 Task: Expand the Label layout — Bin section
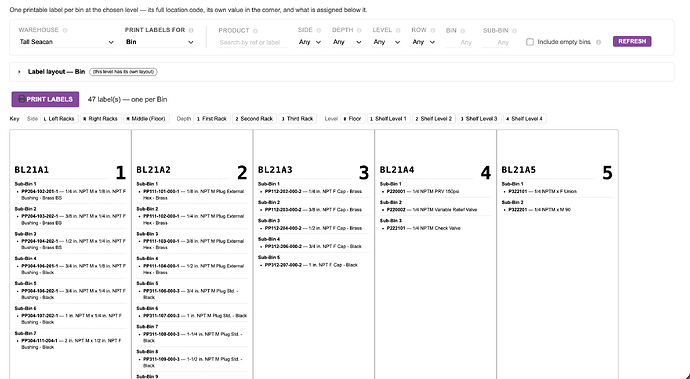[x=19, y=72]
